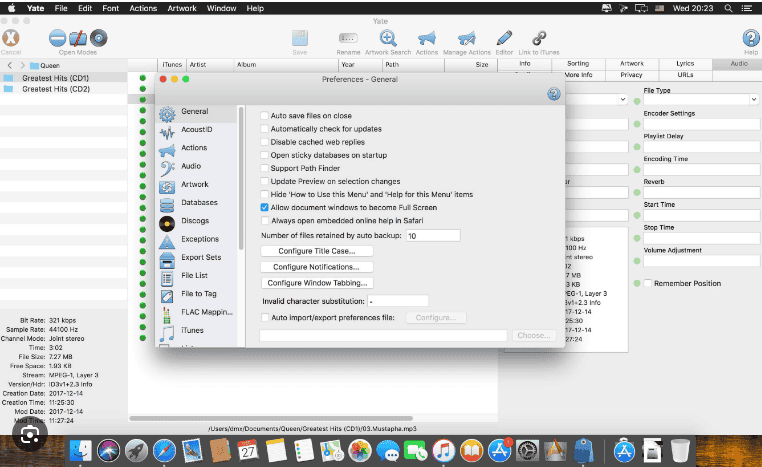Open the iTunes preferences pane
Viewport: 762px width, 467px height.
(197, 330)
